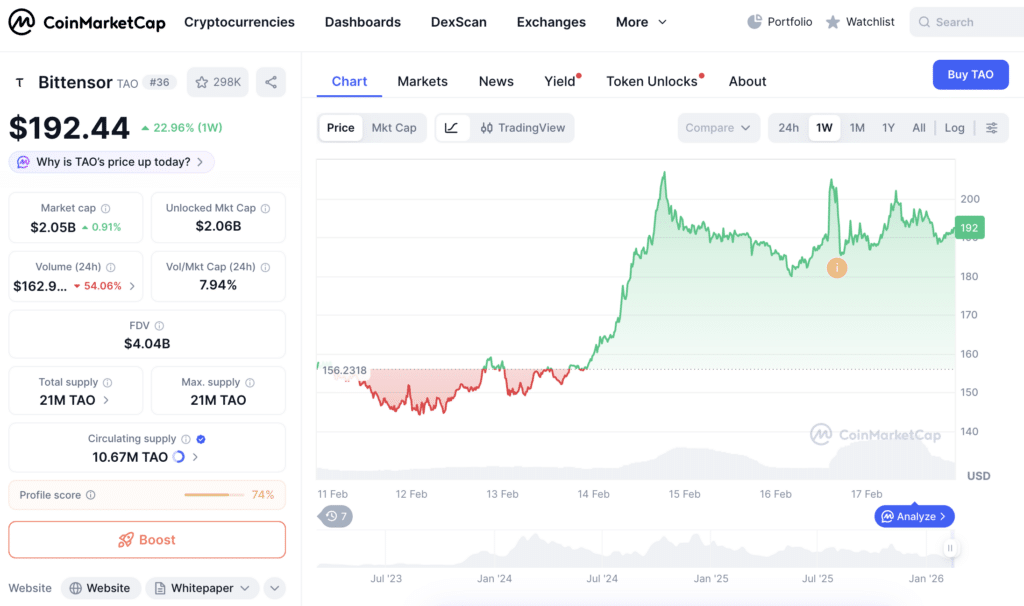
Task: Click the Boost button
Action: (x=147, y=540)
